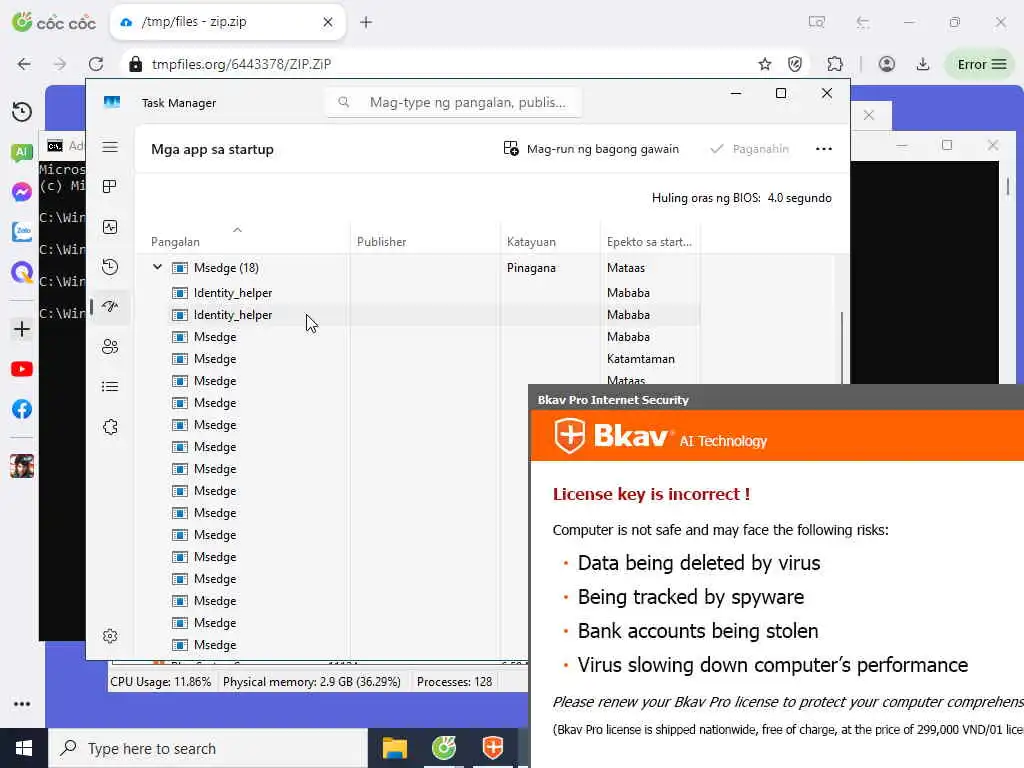The height and width of the screenshot is (768, 1024).
Task: Sort by Epekto sa start column header
Action: click(649, 242)
